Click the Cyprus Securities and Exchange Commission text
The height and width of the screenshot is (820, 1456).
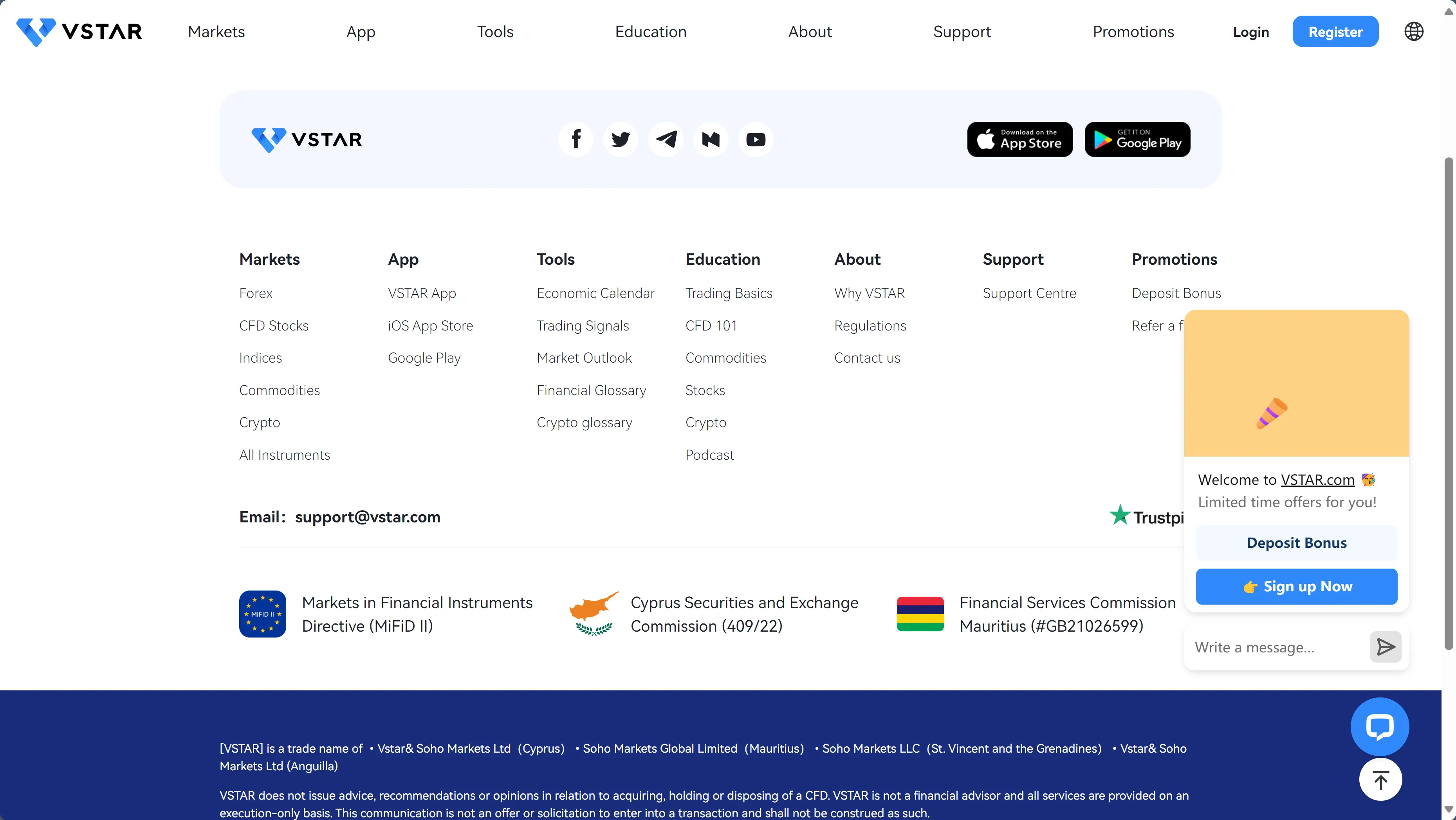point(744,614)
